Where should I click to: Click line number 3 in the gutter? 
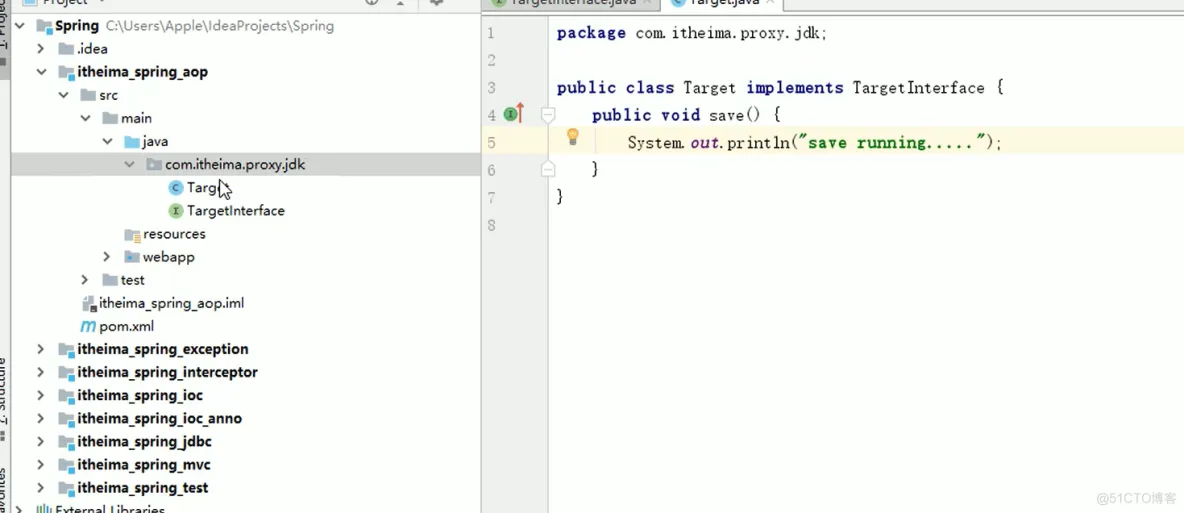492,88
